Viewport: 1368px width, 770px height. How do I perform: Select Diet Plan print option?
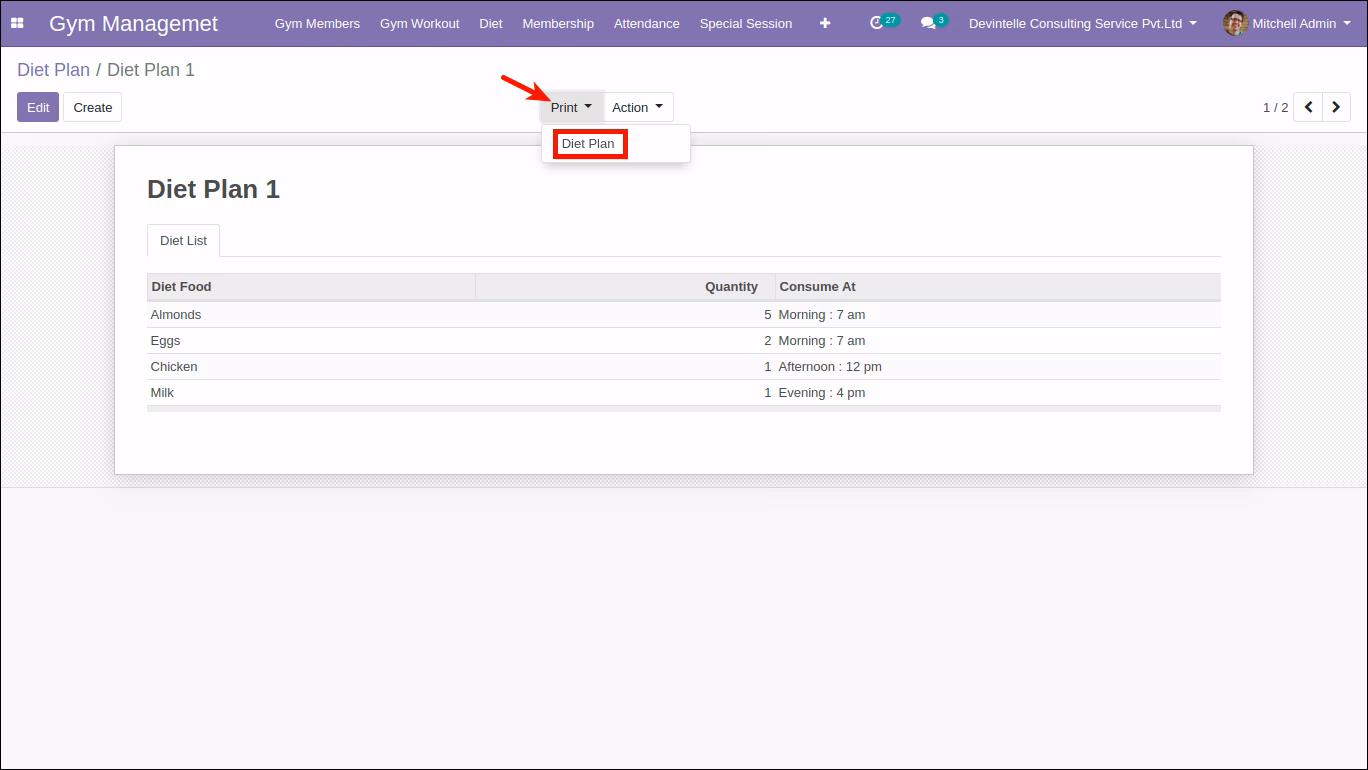click(588, 143)
